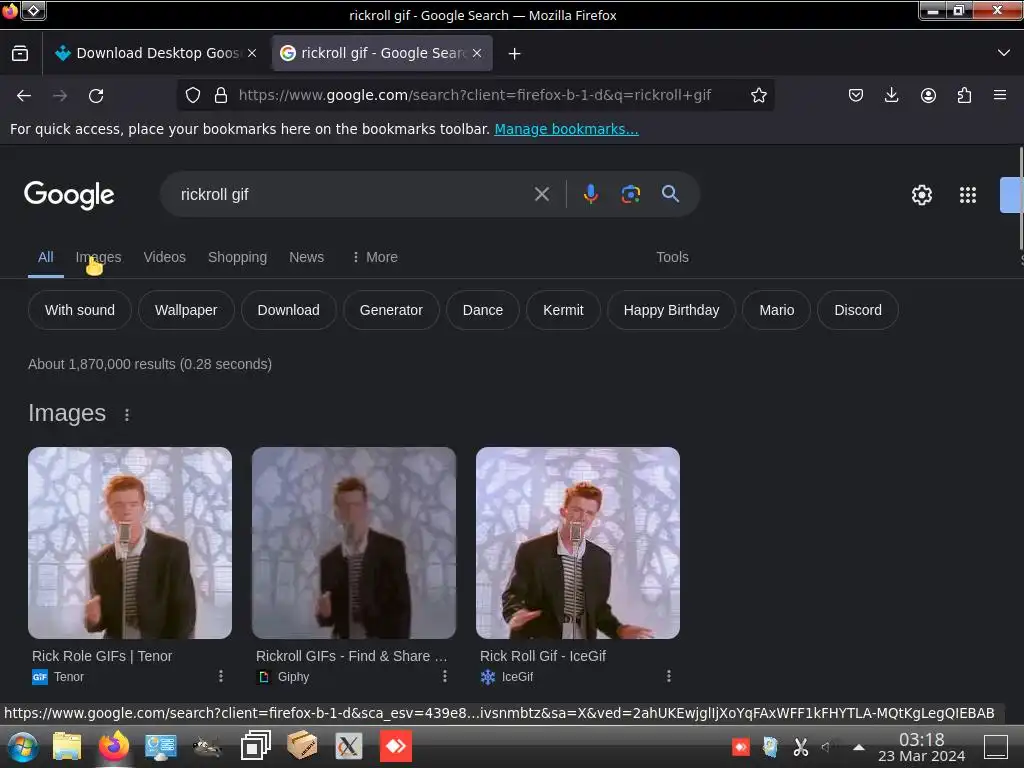The width and height of the screenshot is (1024, 768).
Task: Switch to the Videos results tab
Action: click(165, 257)
